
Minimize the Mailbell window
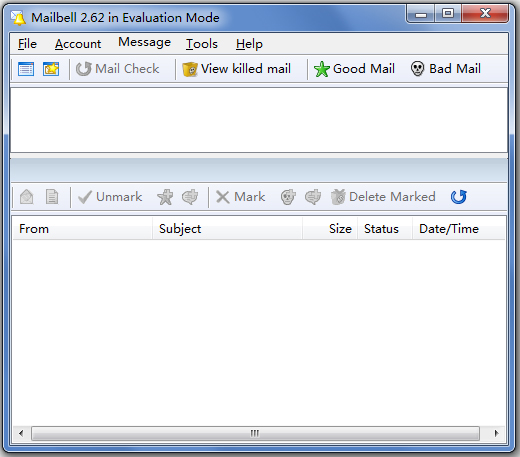coord(421,14)
